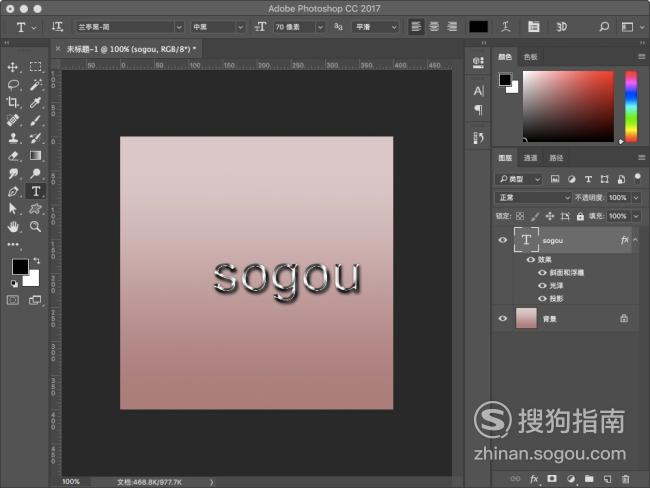Switch to the Swatches tab
Image resolution: width=650 pixels, height=488 pixels.
[530, 57]
